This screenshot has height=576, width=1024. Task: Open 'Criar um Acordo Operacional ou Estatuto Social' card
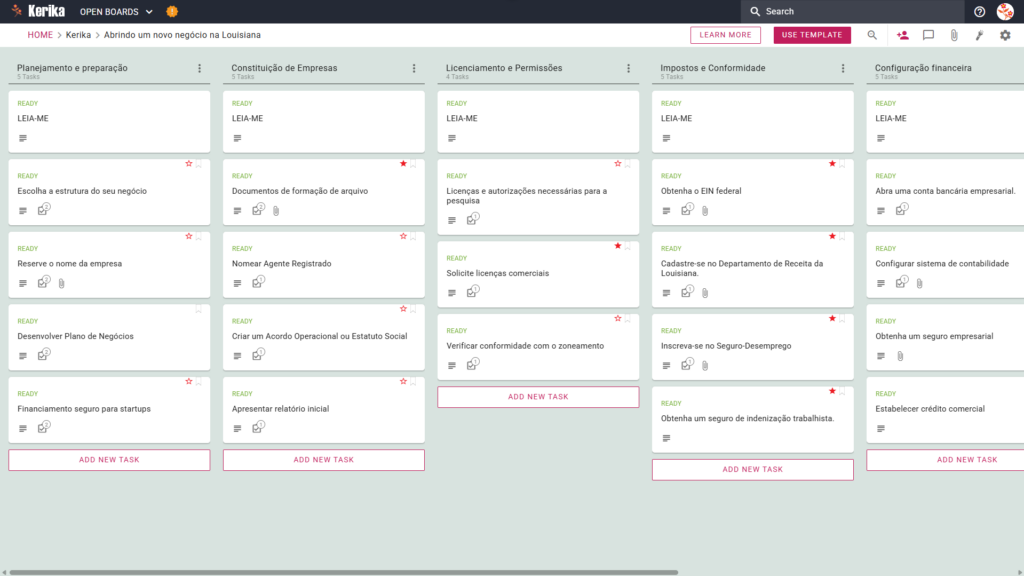(x=324, y=337)
